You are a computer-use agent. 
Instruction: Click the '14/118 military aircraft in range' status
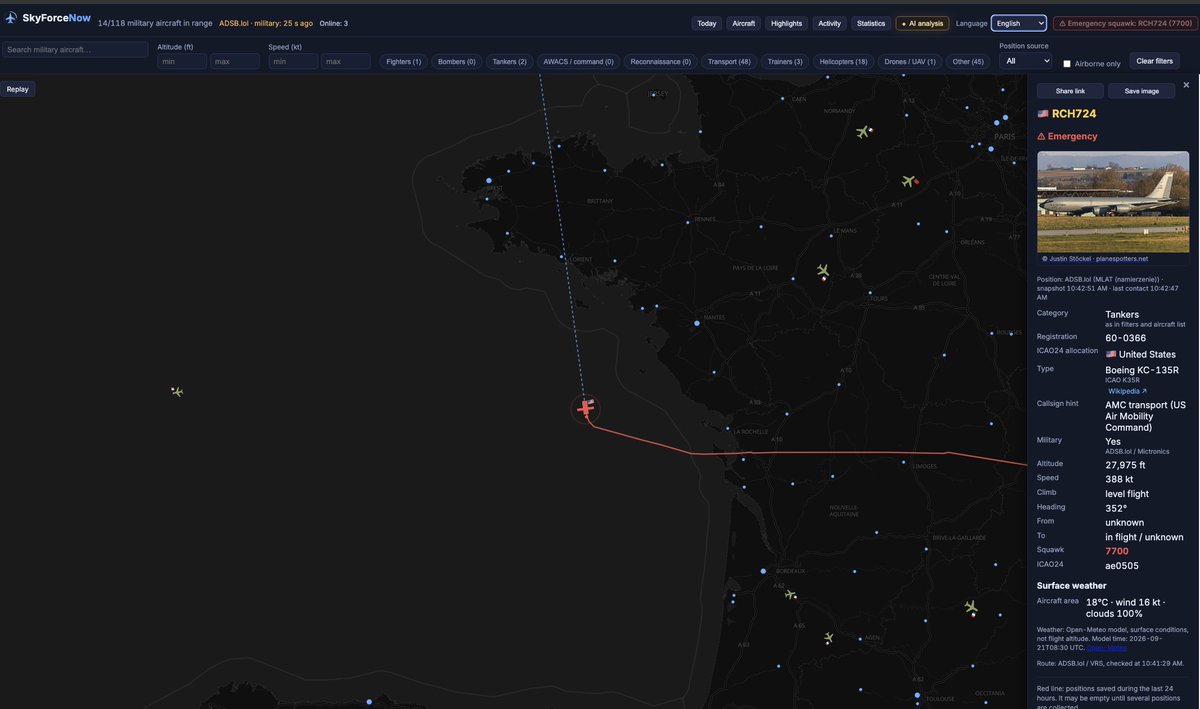point(155,23)
